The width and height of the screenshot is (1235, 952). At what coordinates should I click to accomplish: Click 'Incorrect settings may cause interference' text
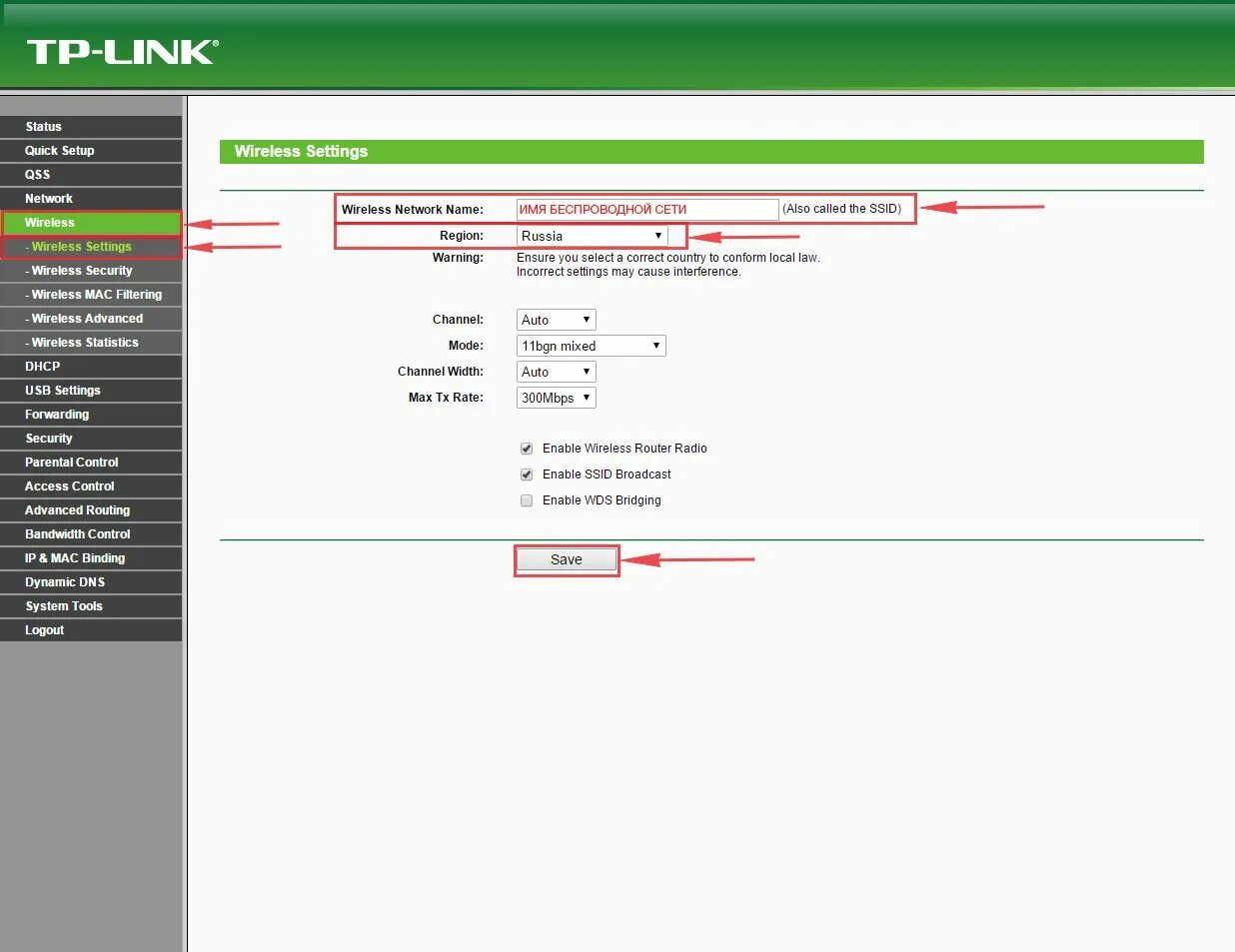pyautogui.click(x=628, y=272)
